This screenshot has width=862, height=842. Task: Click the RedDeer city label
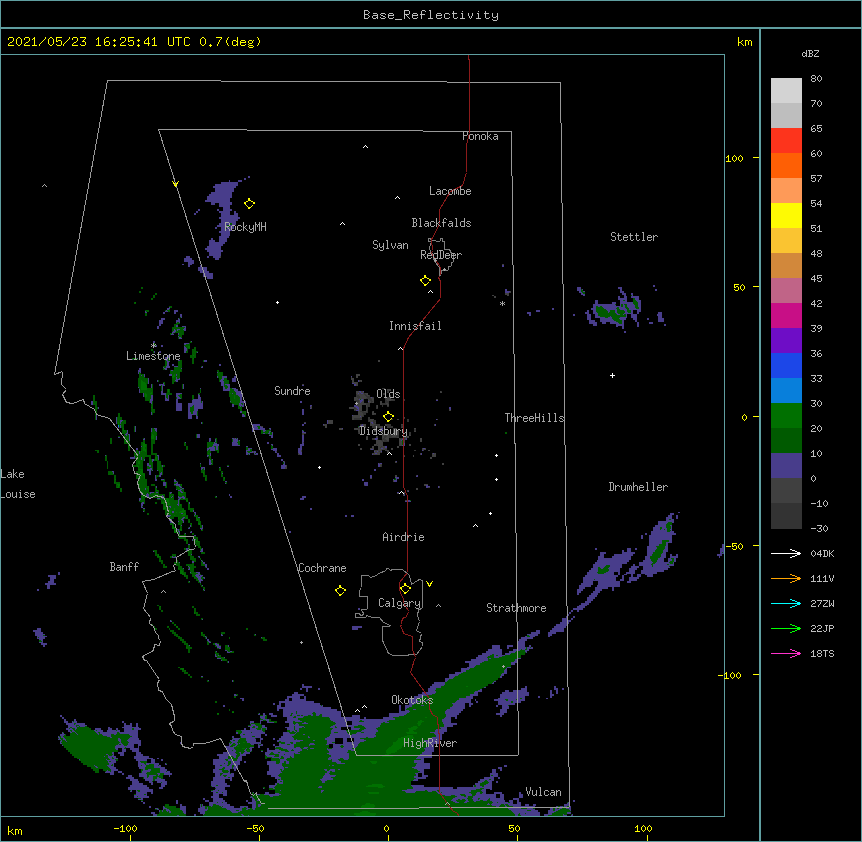tap(441, 255)
